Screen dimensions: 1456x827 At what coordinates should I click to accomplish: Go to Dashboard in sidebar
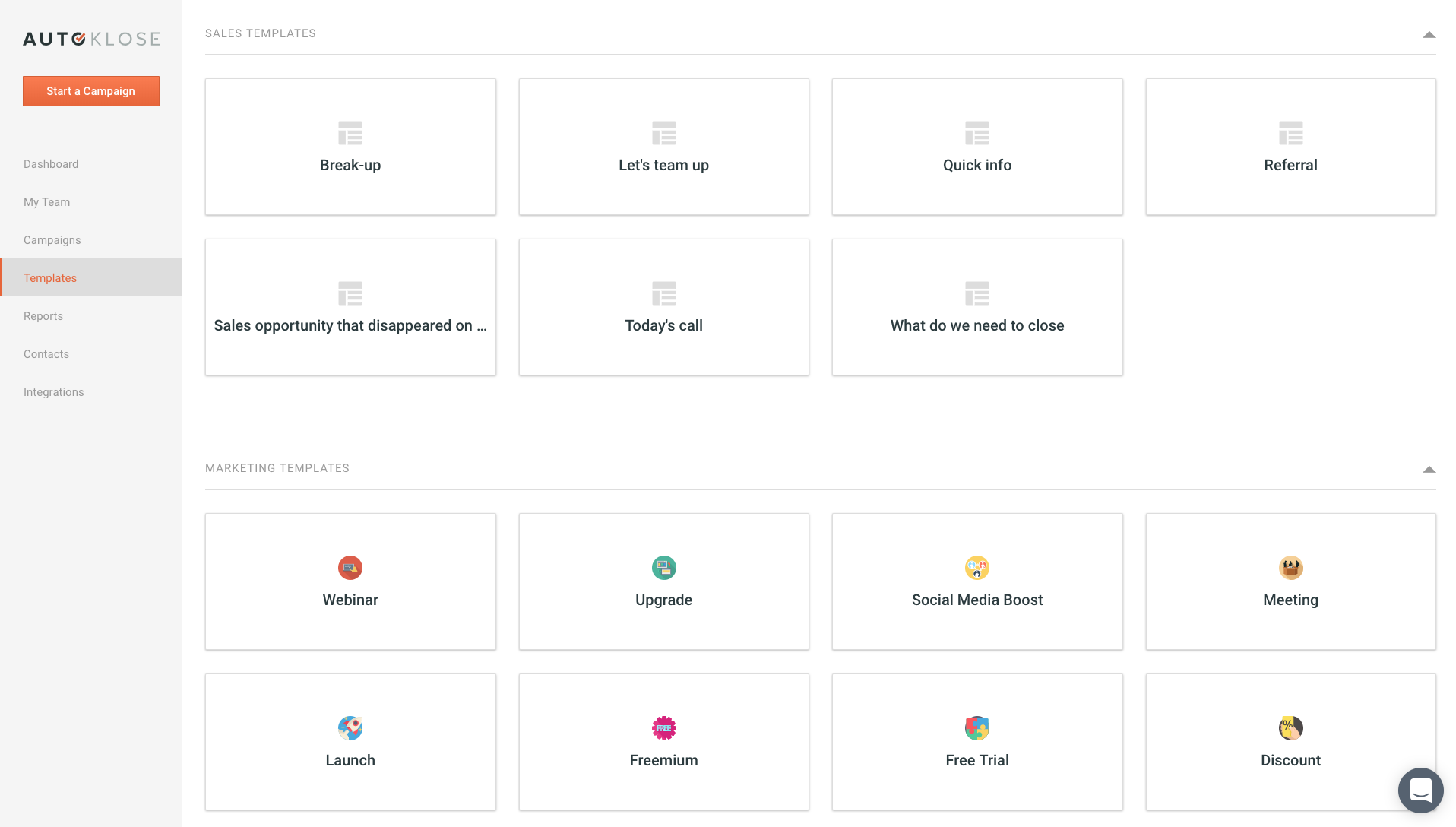click(x=51, y=164)
